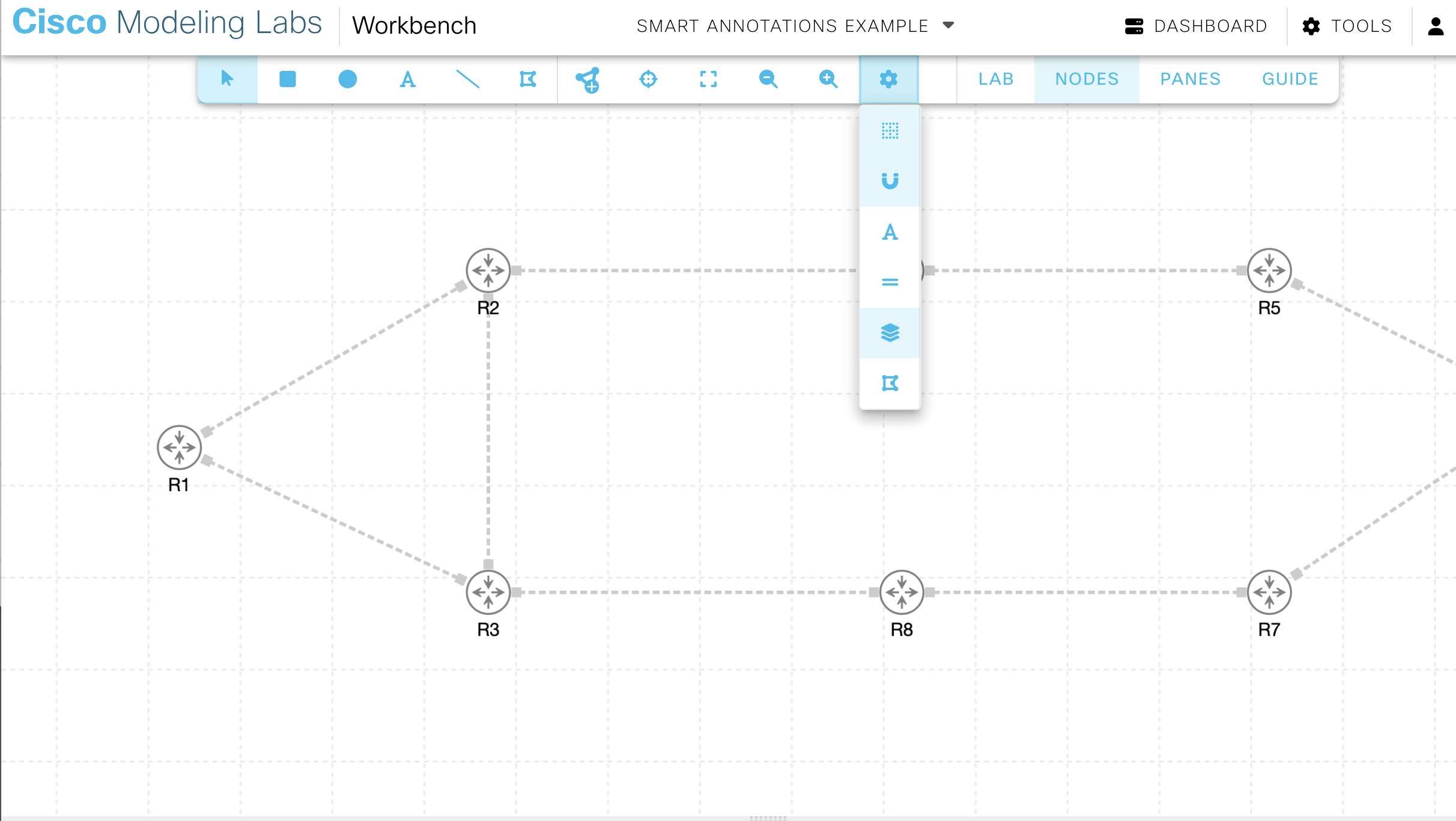Click the add node tool
The height and width of the screenshot is (821, 1456).
(587, 79)
